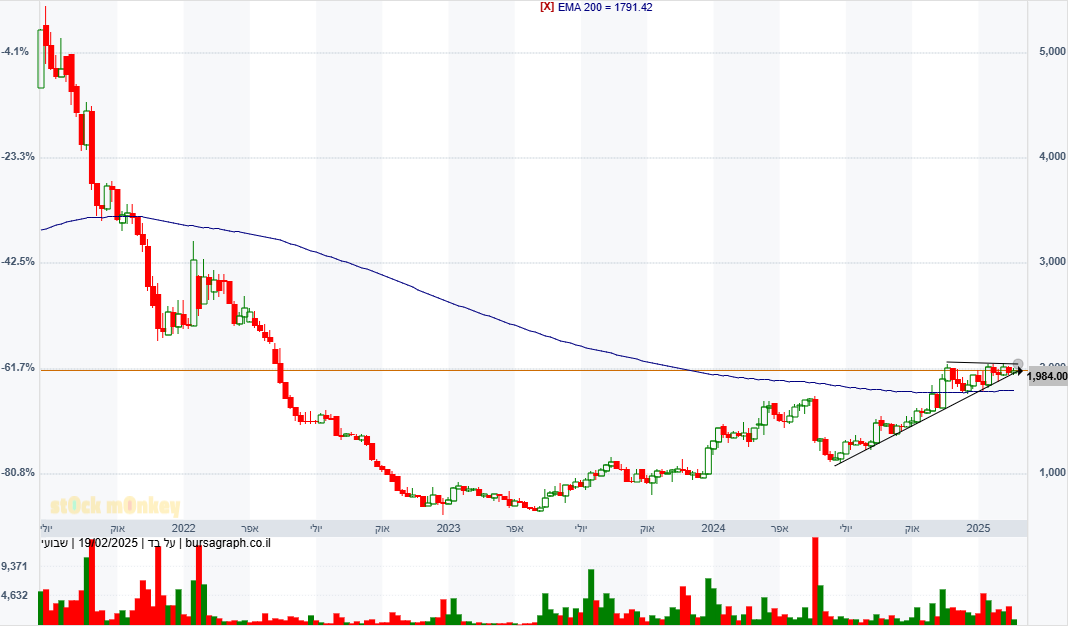Click the 2023 year label on time axis
This screenshot has width=1068, height=626.
(448, 528)
